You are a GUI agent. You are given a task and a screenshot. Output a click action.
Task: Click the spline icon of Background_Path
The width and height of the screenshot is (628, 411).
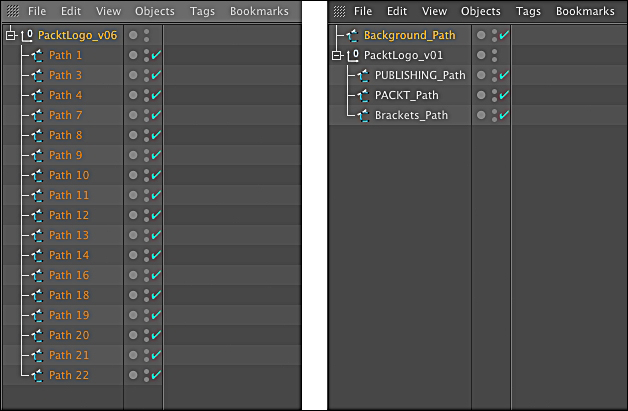(x=352, y=35)
